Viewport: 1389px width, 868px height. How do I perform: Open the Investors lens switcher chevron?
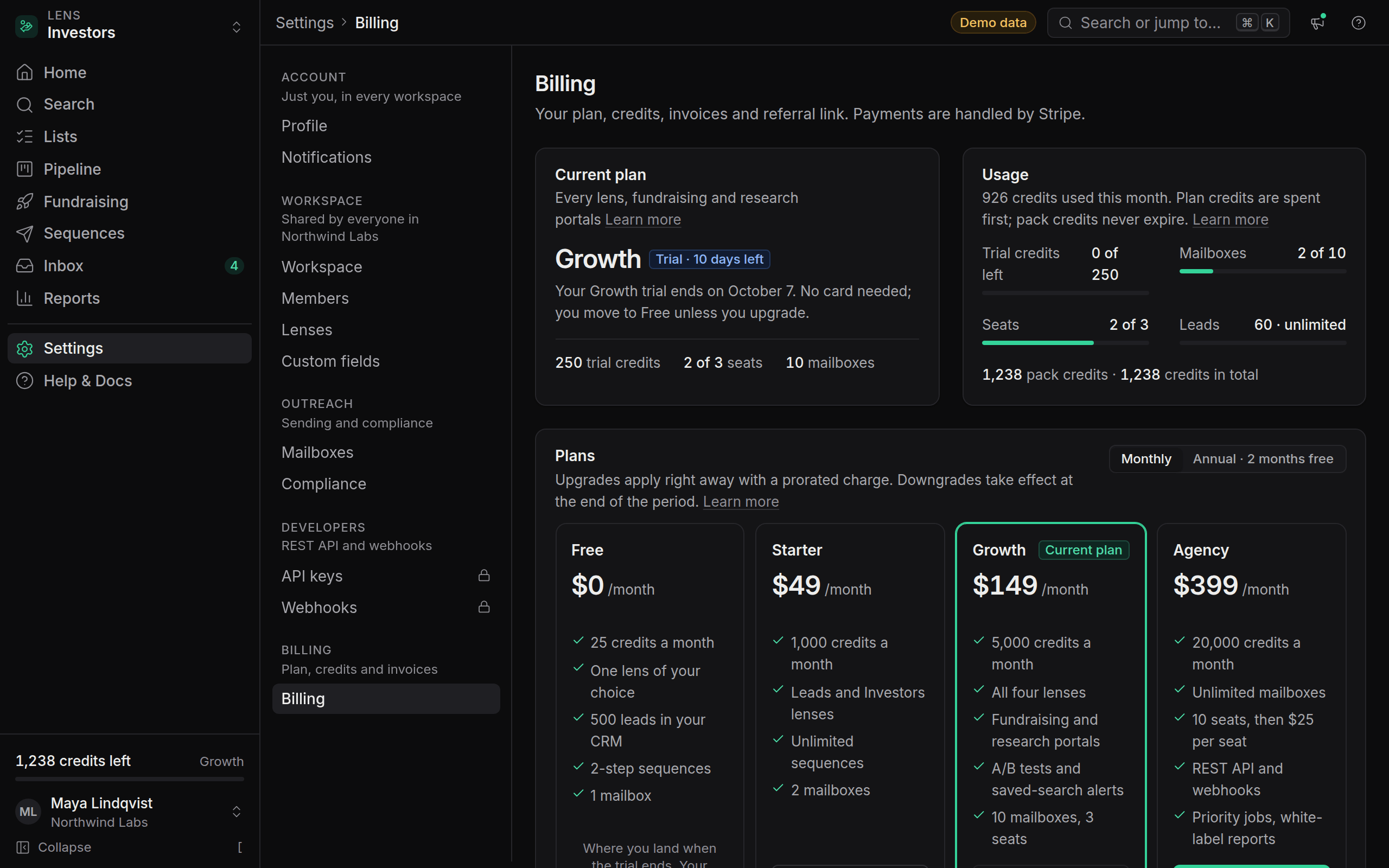pyautogui.click(x=236, y=27)
